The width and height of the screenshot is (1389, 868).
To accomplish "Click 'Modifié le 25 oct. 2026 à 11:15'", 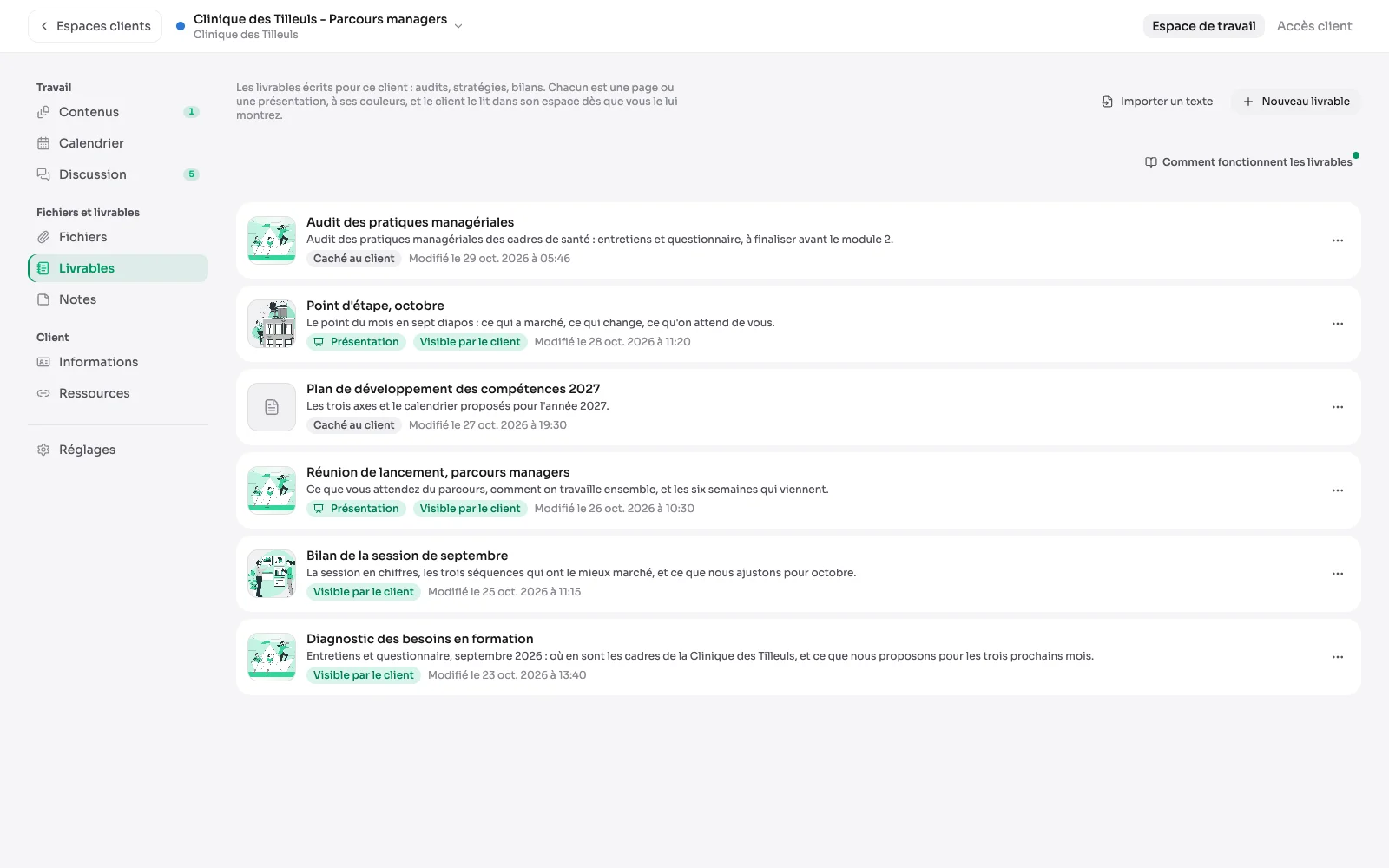I will 504,592.
